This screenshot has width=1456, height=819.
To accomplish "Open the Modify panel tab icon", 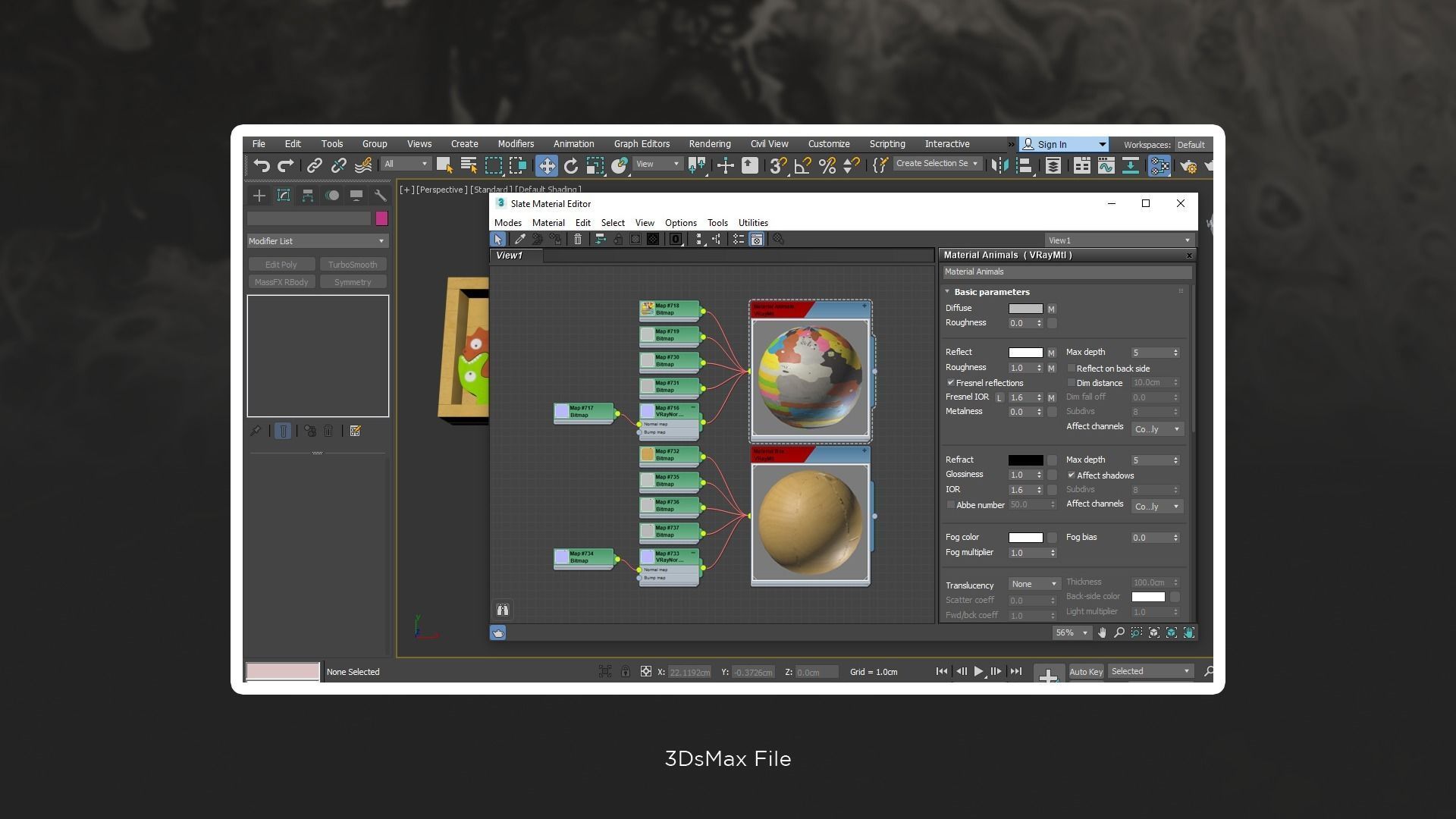I will [284, 196].
